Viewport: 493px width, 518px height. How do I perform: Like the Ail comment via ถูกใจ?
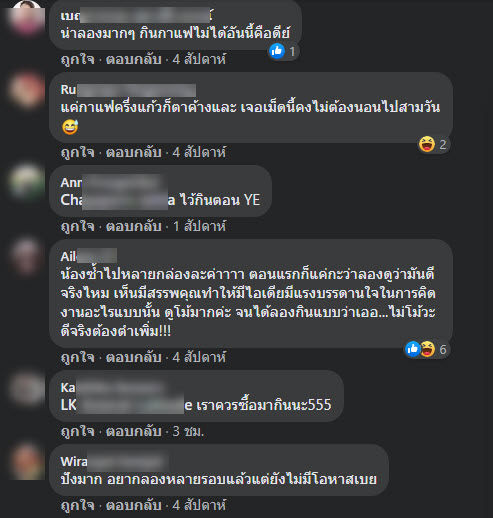78,357
